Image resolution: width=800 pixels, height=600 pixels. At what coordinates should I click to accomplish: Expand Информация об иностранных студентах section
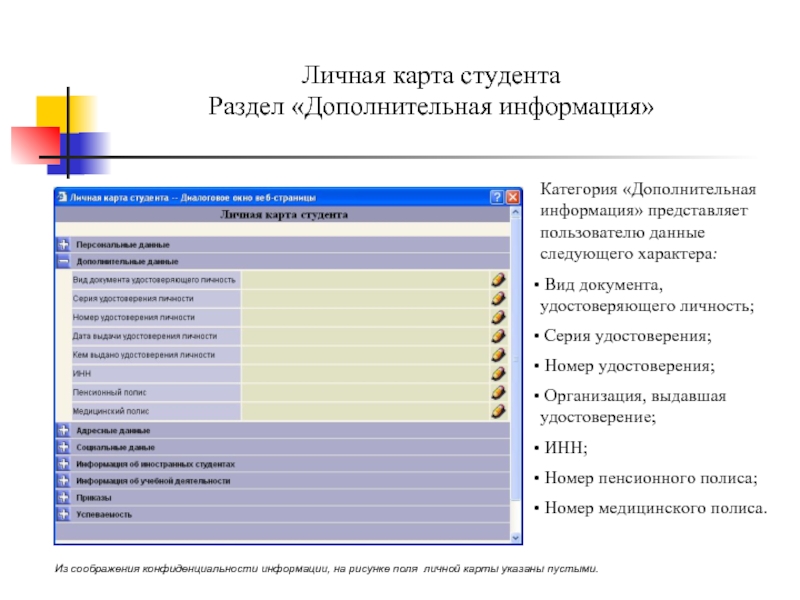(63, 464)
